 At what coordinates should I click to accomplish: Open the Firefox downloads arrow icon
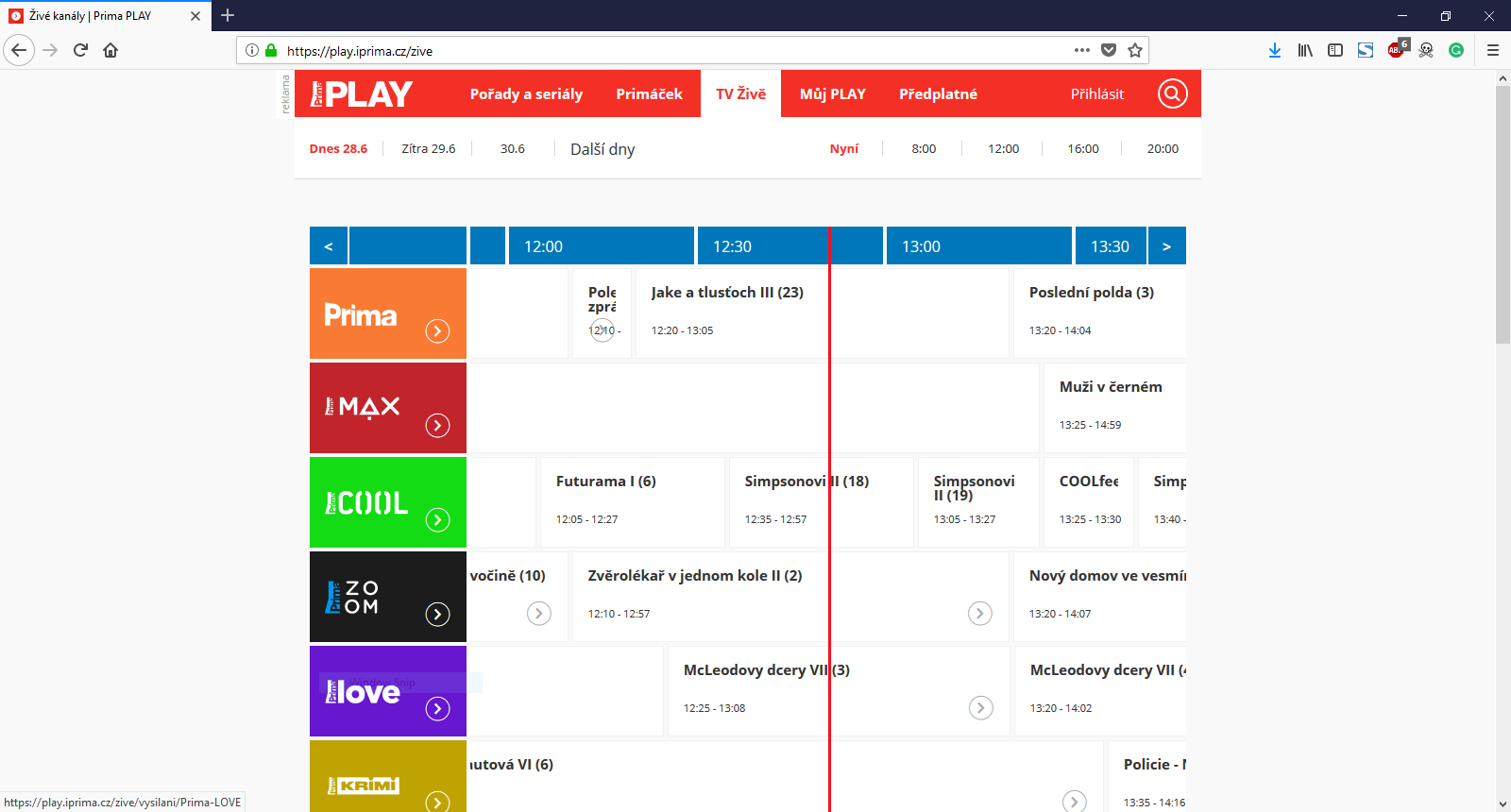coord(1275,50)
